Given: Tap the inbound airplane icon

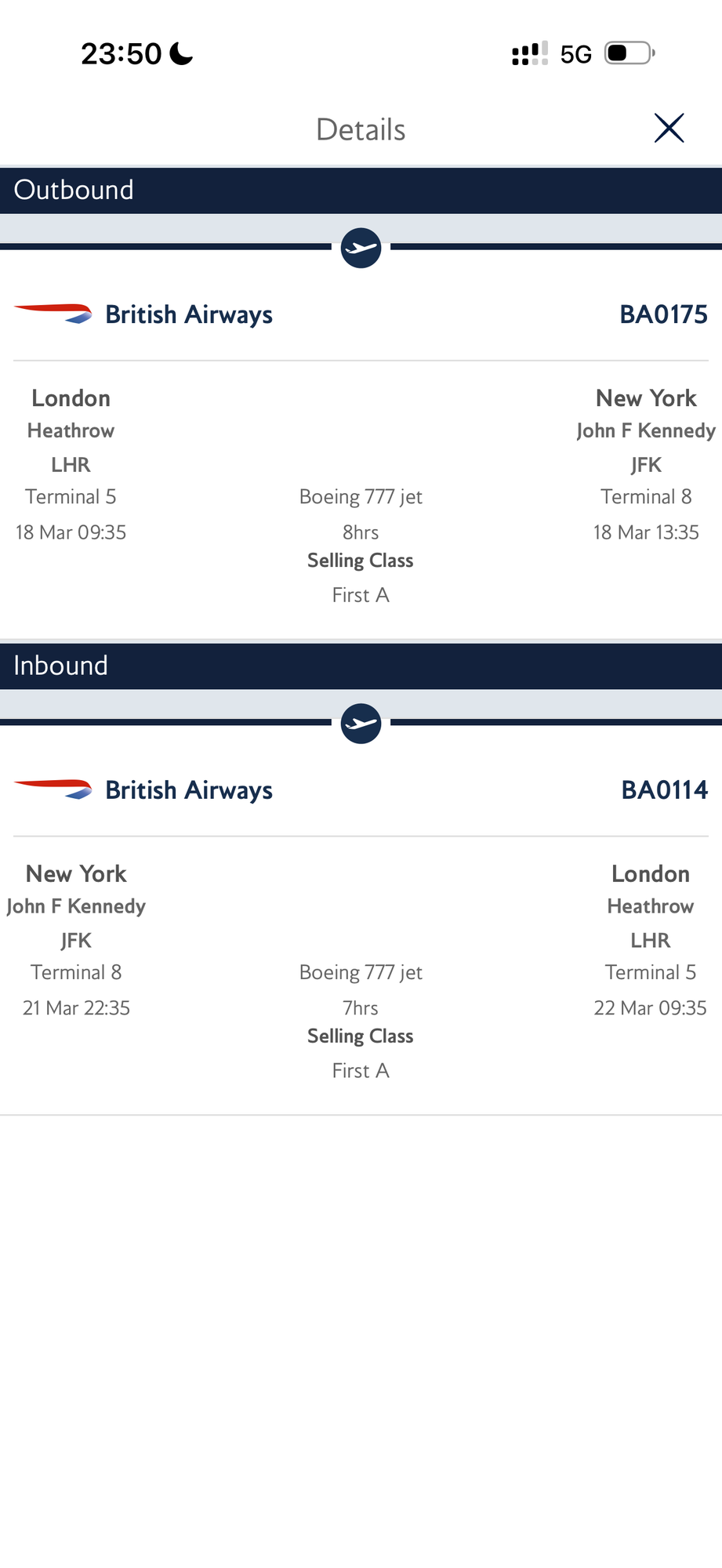Looking at the screenshot, I should click(361, 723).
